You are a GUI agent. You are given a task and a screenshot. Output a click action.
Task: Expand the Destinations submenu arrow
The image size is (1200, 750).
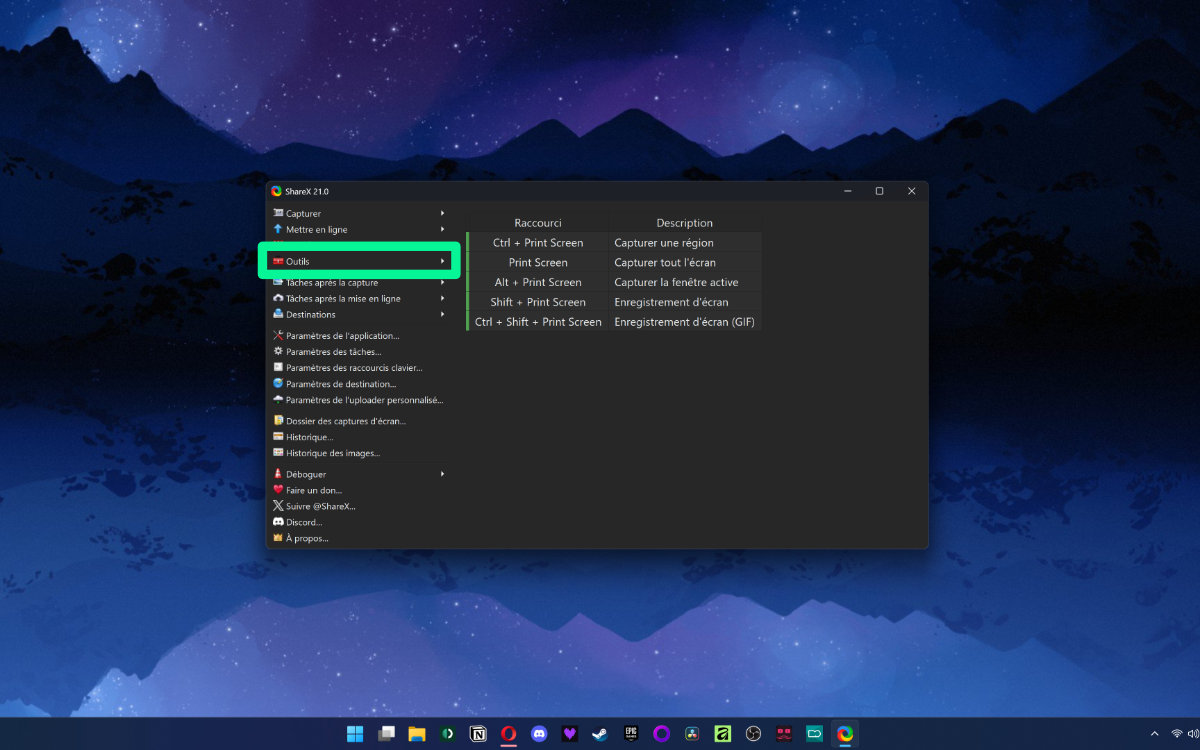pyautogui.click(x=442, y=314)
